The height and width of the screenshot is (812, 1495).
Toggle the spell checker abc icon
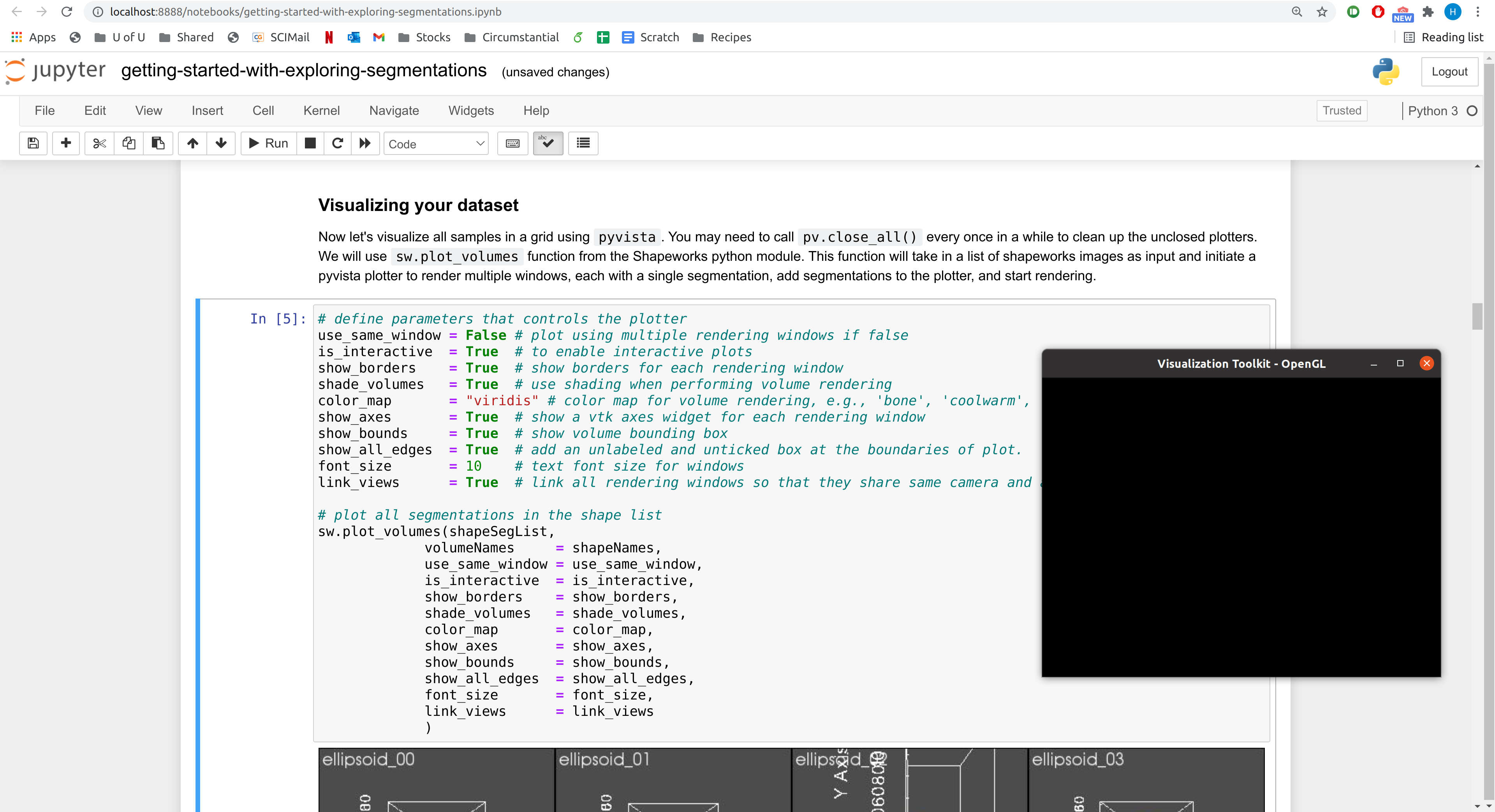click(x=547, y=143)
